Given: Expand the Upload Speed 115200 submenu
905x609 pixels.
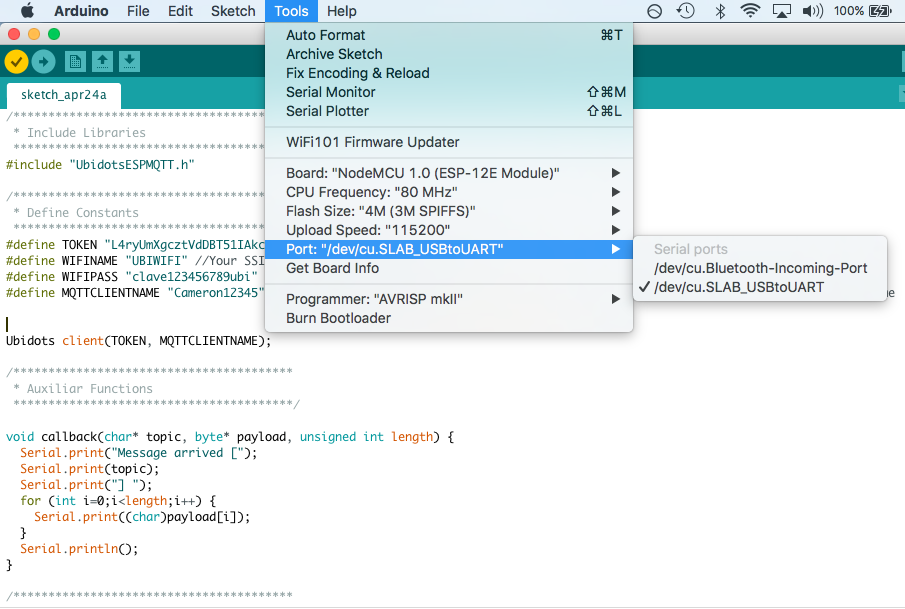Looking at the screenshot, I should (x=449, y=230).
